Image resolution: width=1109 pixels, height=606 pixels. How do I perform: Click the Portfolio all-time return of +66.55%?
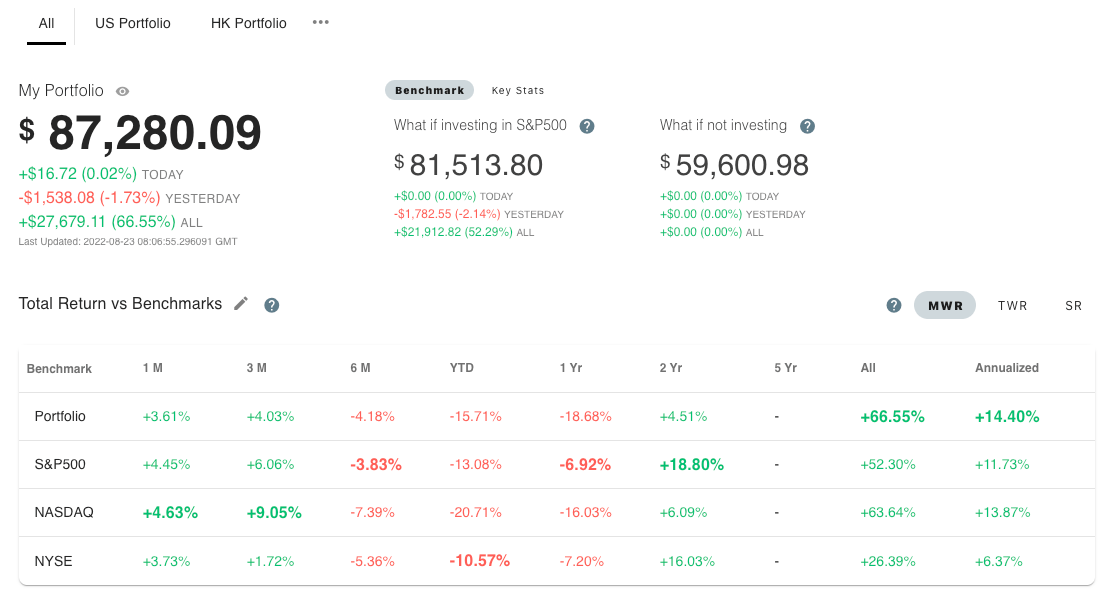tap(892, 416)
